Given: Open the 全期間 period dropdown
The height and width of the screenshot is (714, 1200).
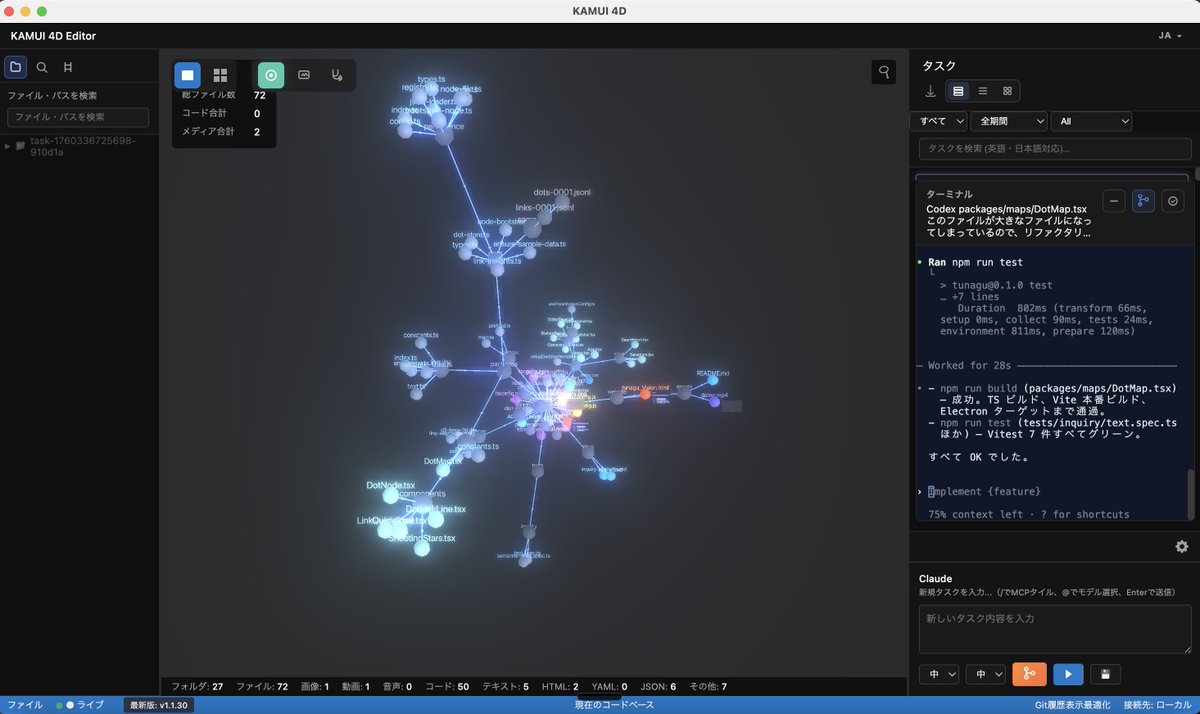Looking at the screenshot, I should (1008, 121).
